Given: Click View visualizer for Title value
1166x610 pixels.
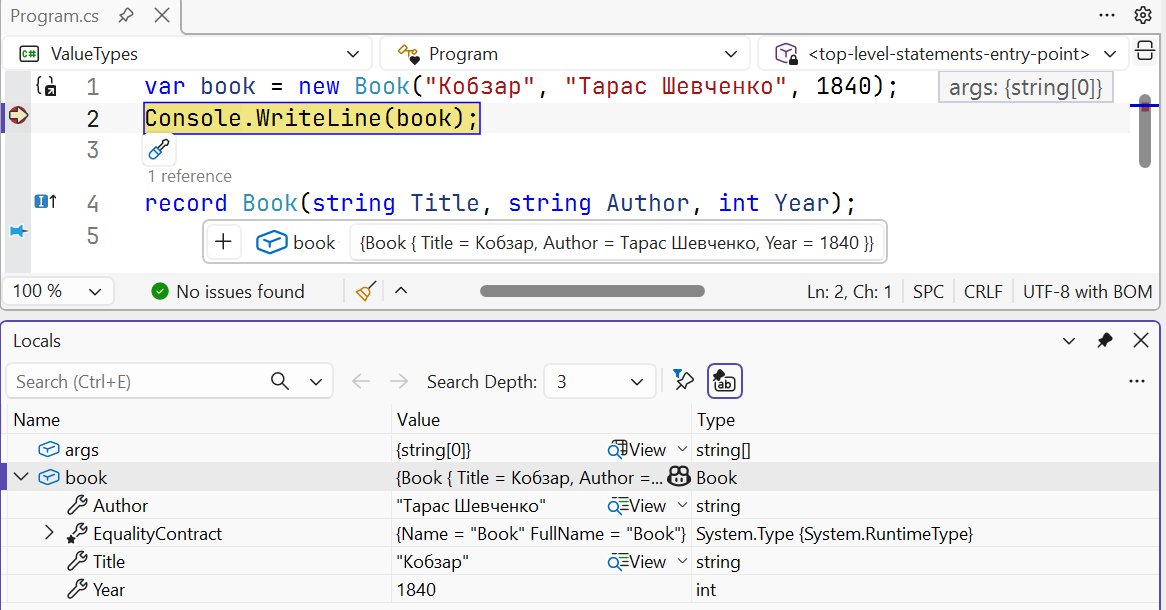Looking at the screenshot, I should point(637,562).
